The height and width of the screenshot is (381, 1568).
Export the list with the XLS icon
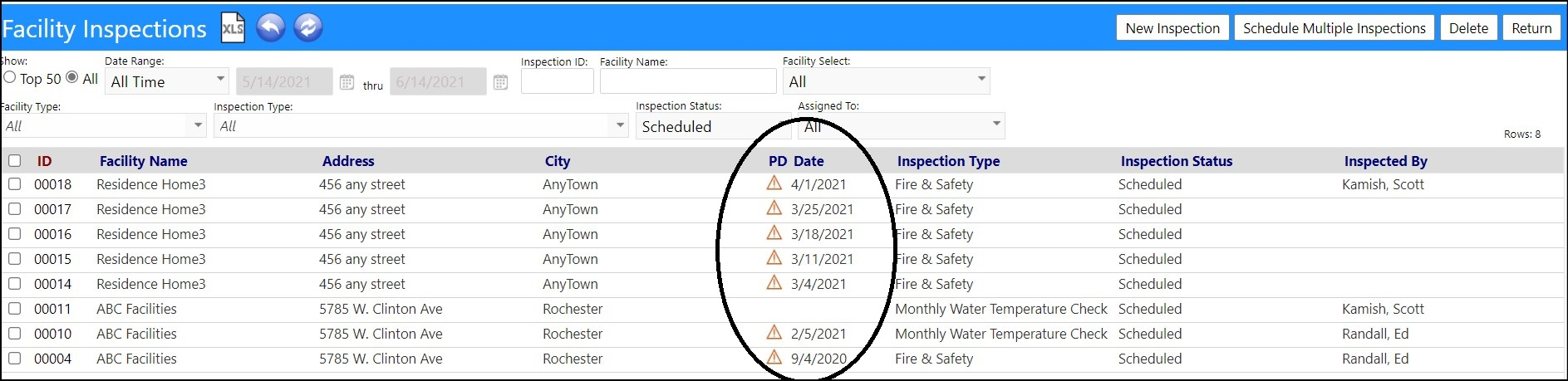coord(233,28)
